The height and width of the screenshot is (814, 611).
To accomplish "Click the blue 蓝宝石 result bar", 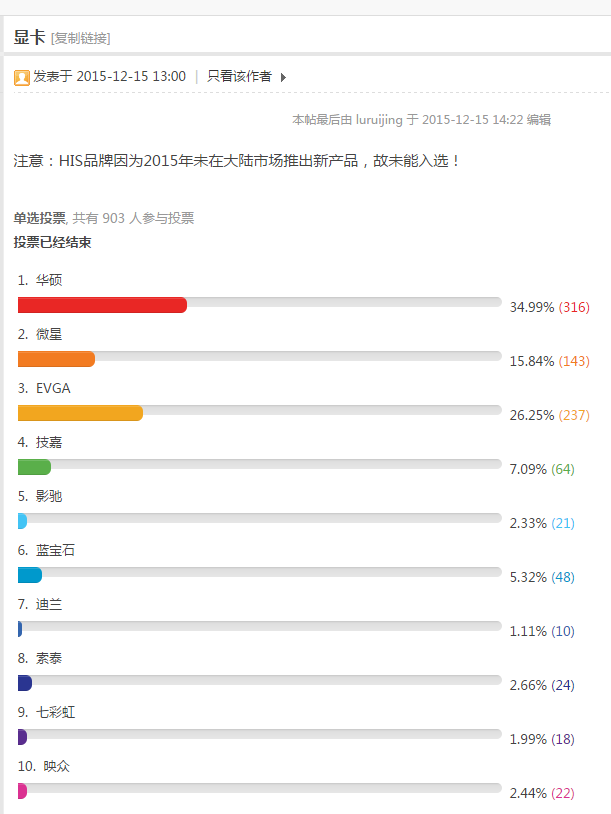I will (x=30, y=575).
